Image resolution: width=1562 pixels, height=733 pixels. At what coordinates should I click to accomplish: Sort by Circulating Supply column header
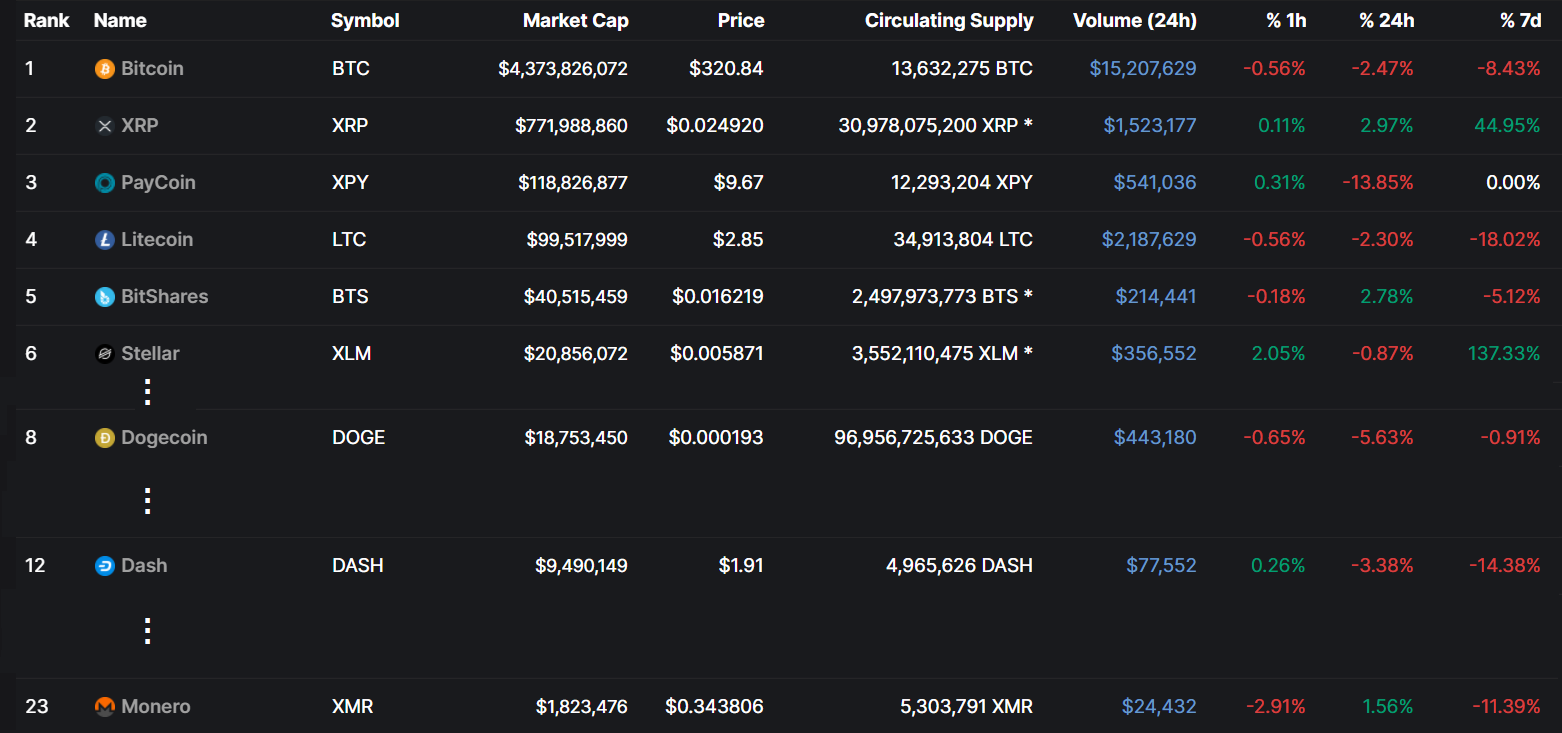948,21
